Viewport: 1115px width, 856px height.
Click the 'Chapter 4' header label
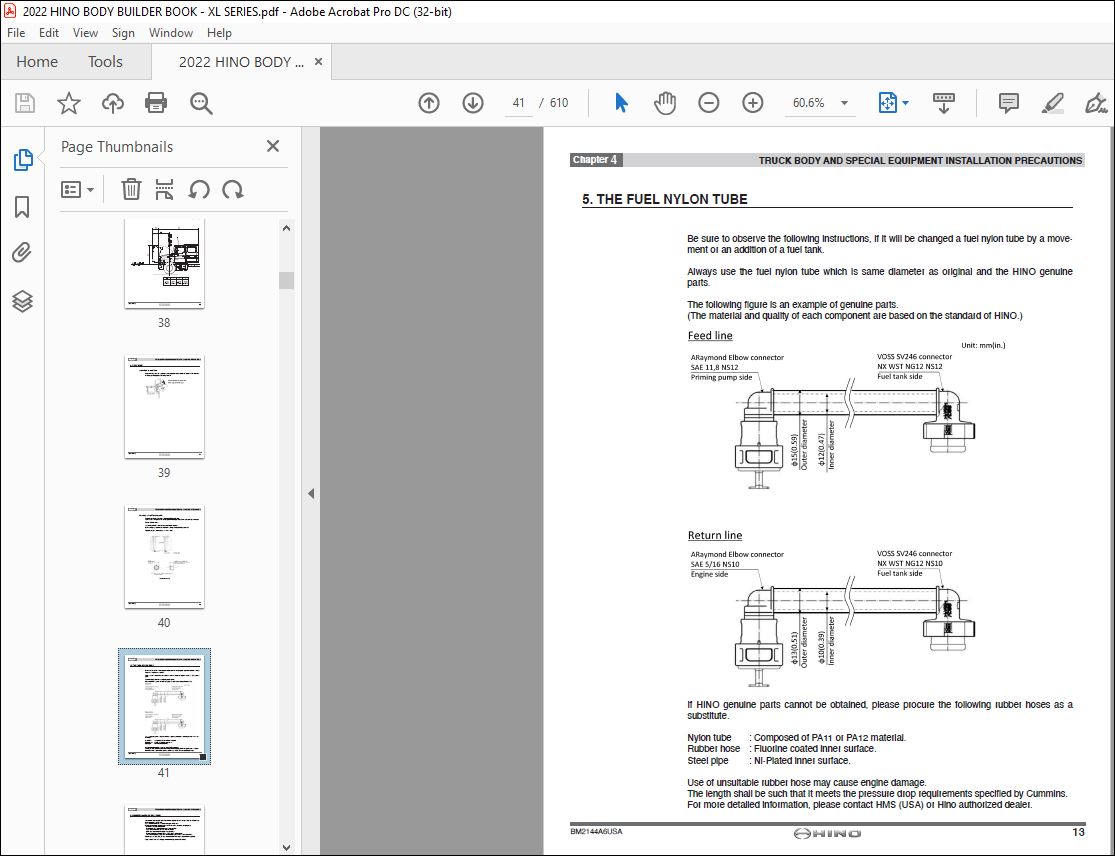point(595,160)
